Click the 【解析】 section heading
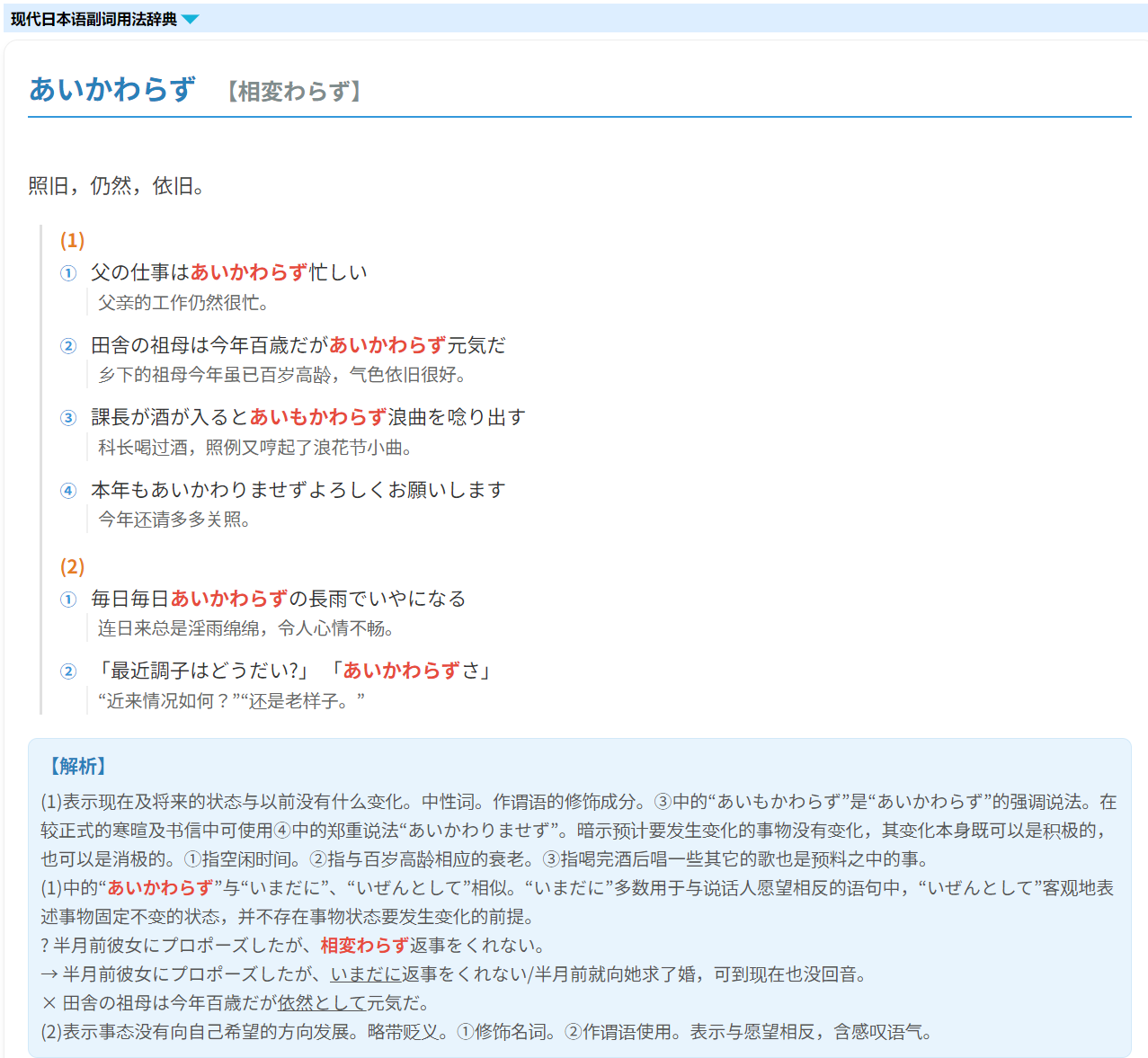This screenshot has height=1058, width=1148. click(78, 767)
